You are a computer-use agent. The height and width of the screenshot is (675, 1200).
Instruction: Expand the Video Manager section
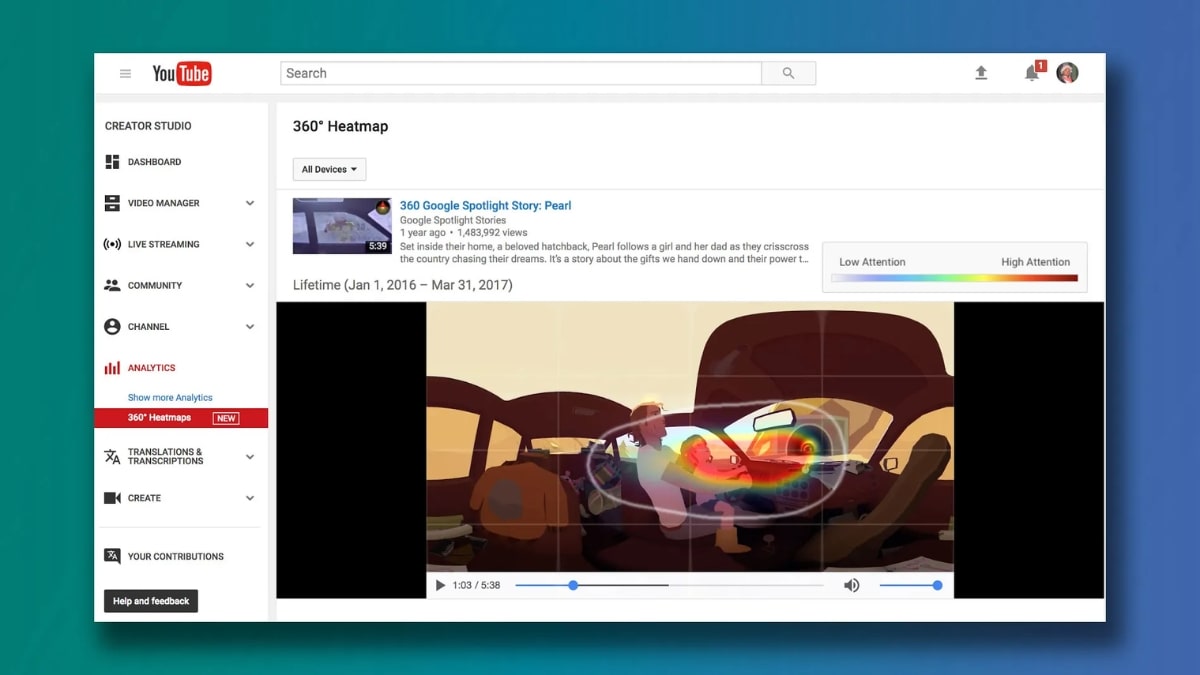pyautogui.click(x=249, y=203)
